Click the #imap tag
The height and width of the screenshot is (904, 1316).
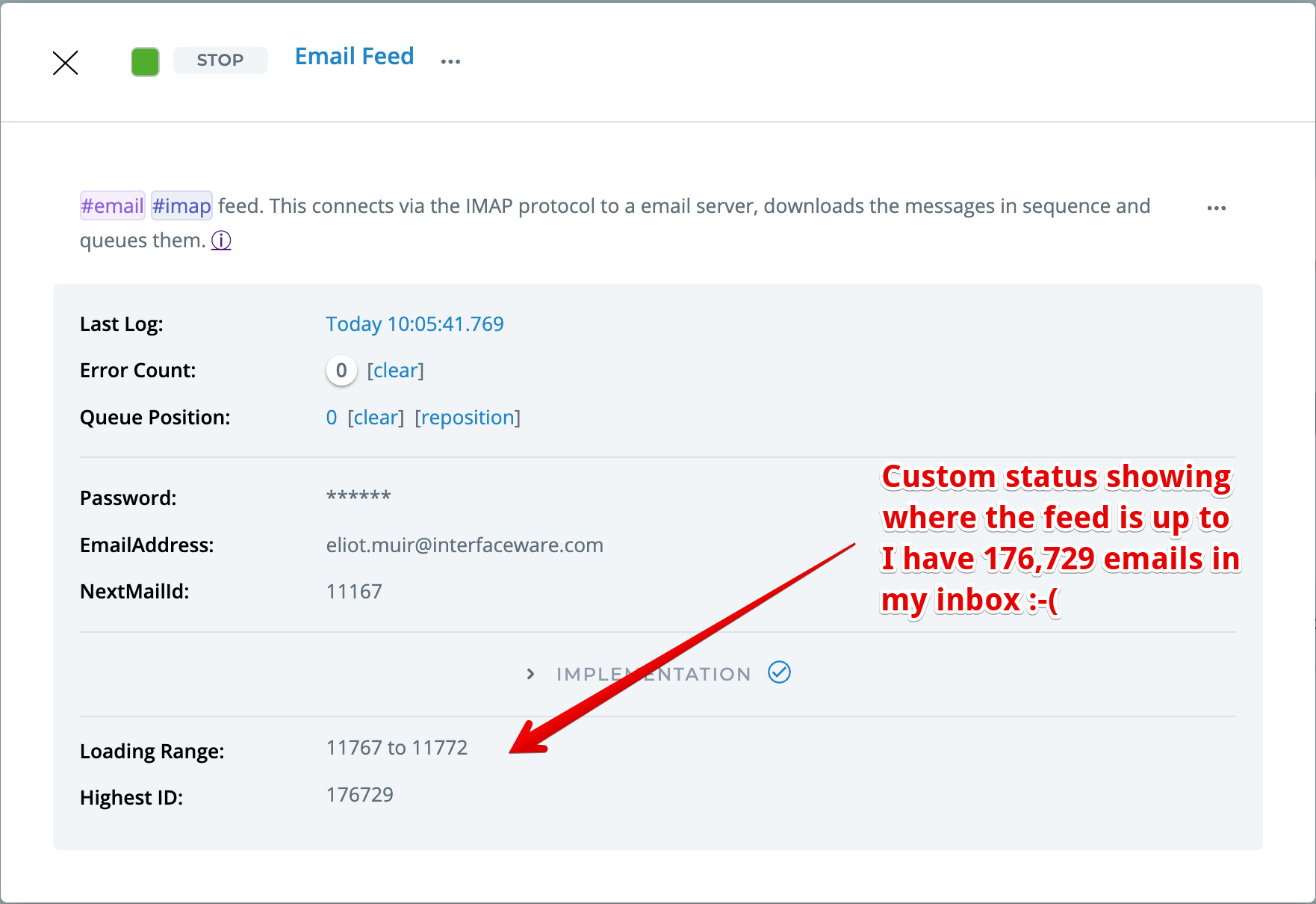point(181,206)
